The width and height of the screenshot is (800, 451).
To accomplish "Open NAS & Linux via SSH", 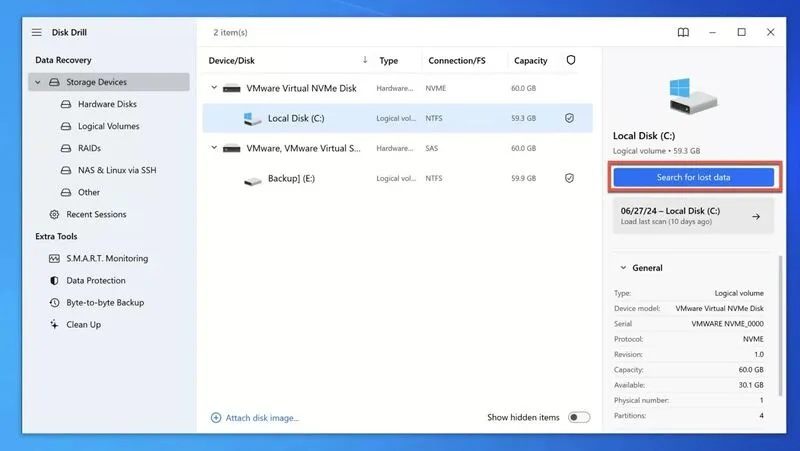I will (117, 170).
